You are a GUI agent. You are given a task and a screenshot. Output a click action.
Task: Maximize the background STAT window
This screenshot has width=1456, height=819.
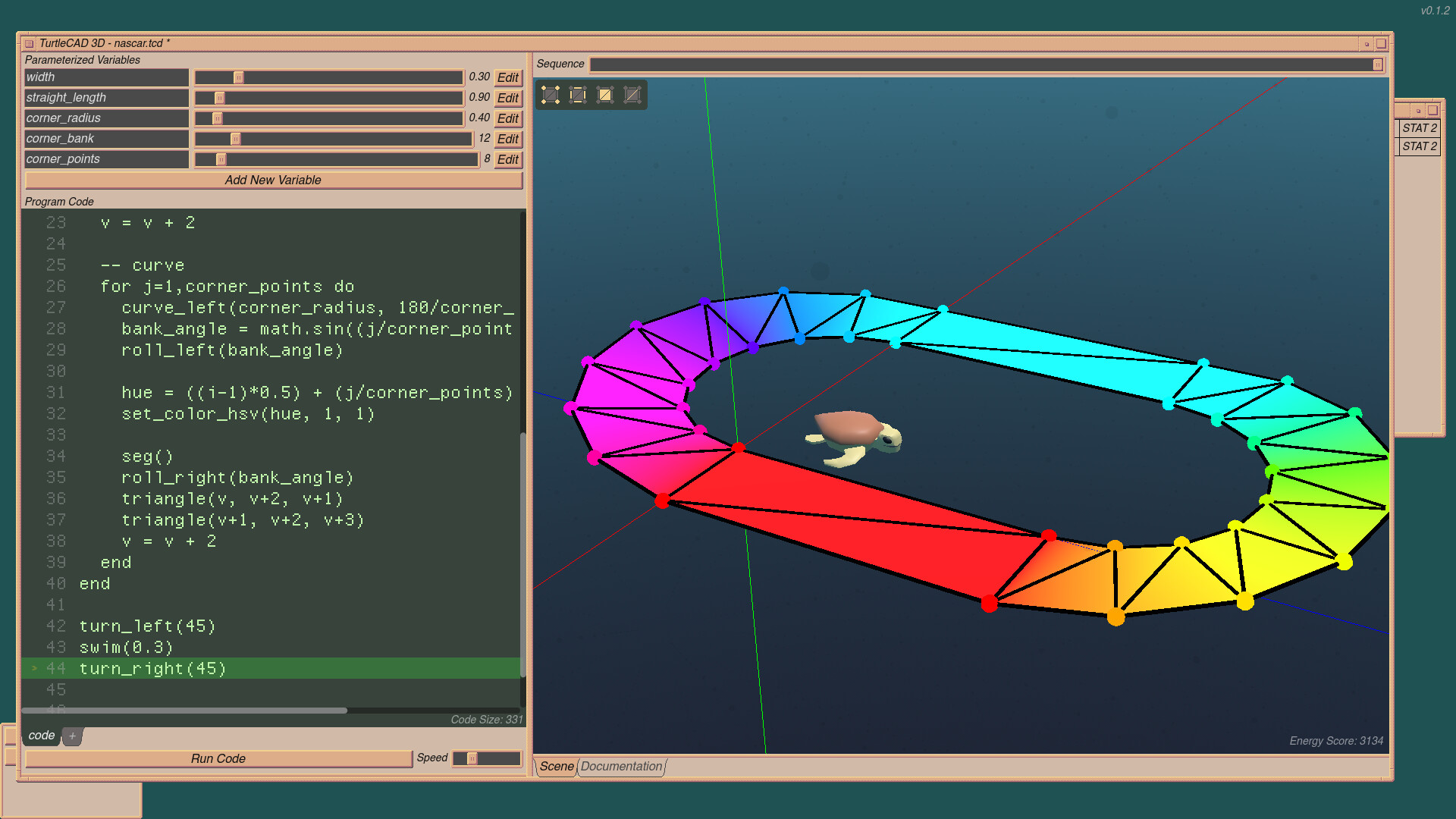(1432, 110)
